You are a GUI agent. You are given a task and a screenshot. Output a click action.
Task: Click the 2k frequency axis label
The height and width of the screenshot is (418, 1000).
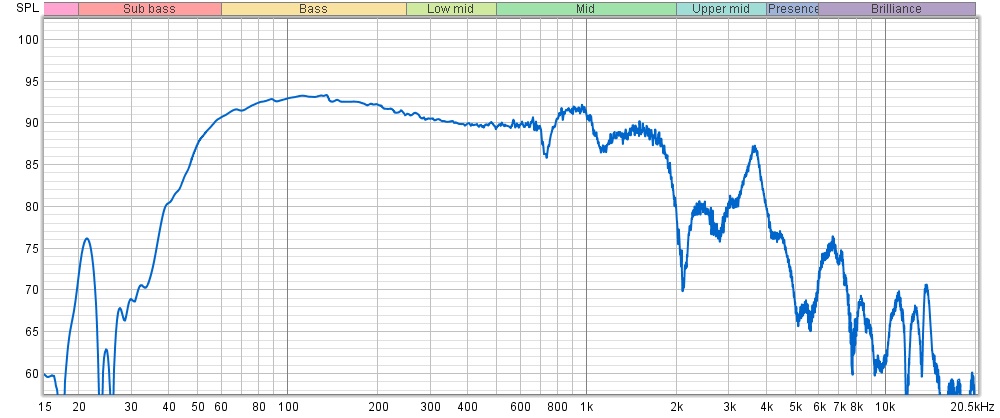pyautogui.click(x=677, y=407)
